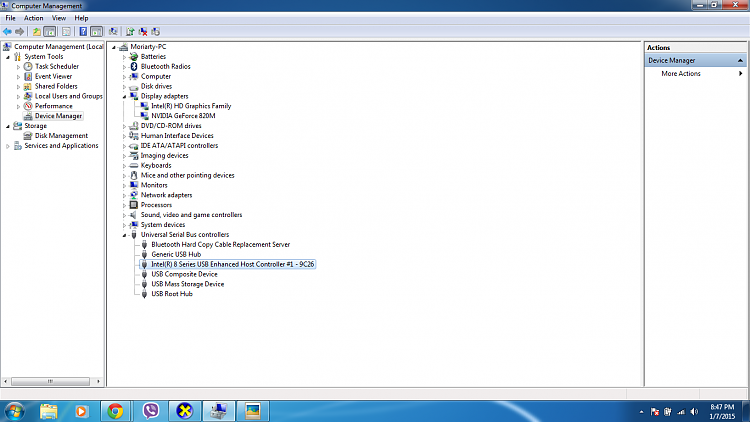Image resolution: width=750 pixels, height=422 pixels.
Task: Click the Forward arrow toolbar icon
Action: 20,32
